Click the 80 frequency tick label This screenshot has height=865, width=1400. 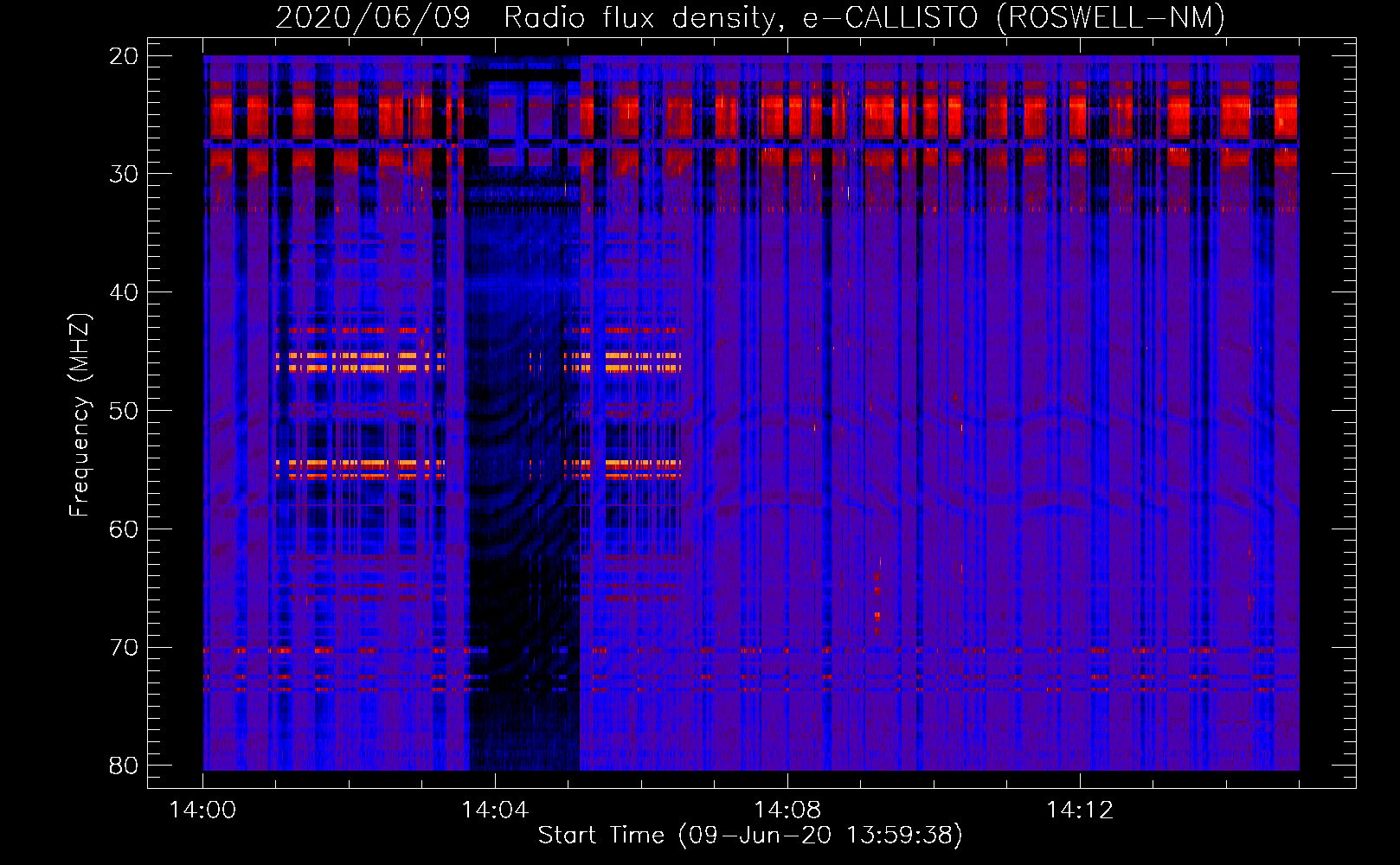124,766
